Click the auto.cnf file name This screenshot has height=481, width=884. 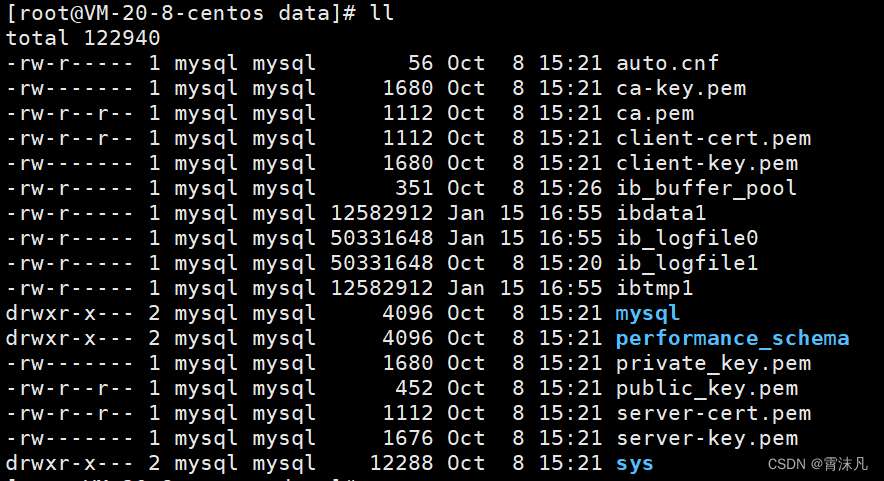click(x=667, y=63)
